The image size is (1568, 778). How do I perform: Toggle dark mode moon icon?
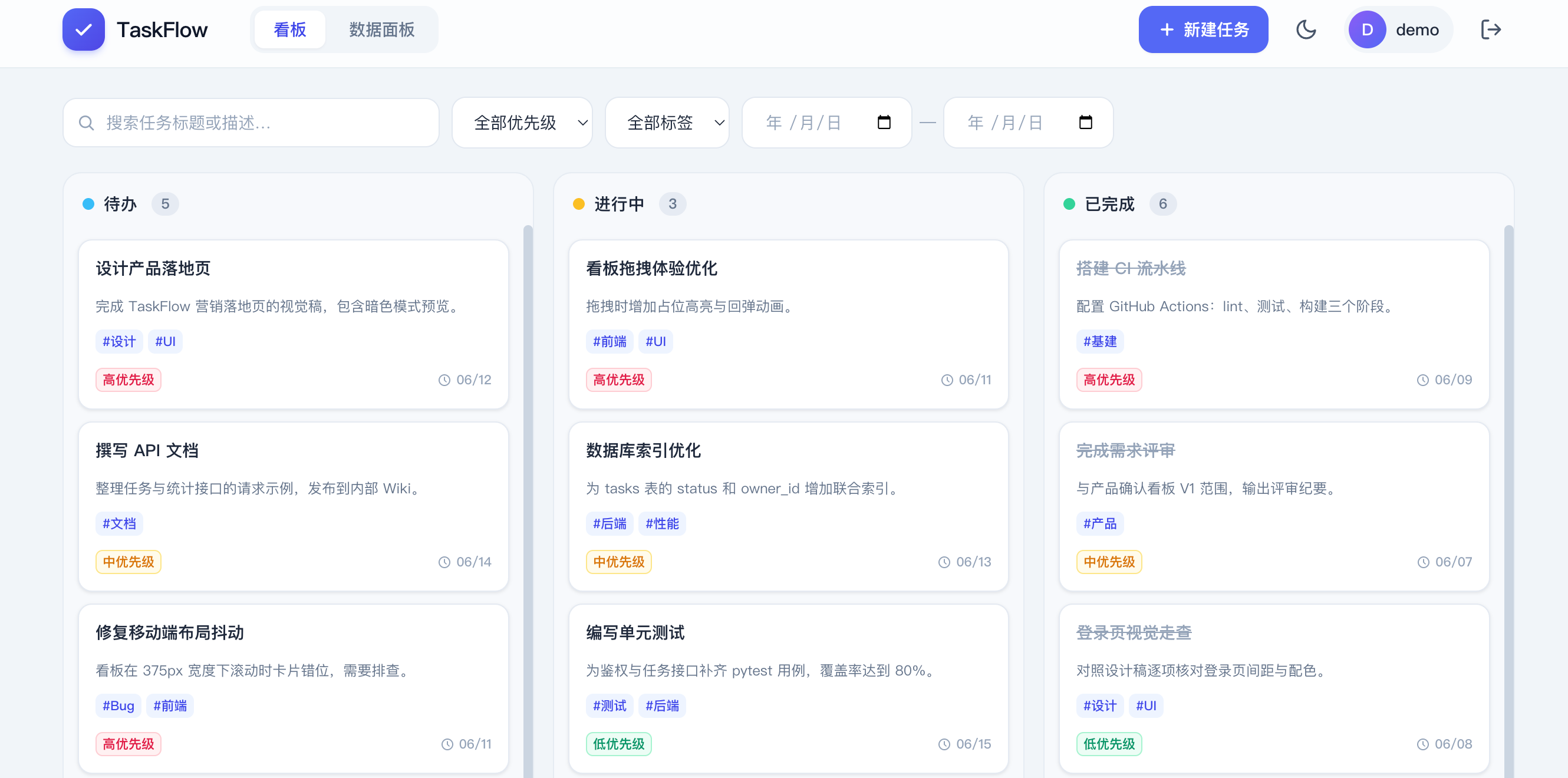point(1306,29)
